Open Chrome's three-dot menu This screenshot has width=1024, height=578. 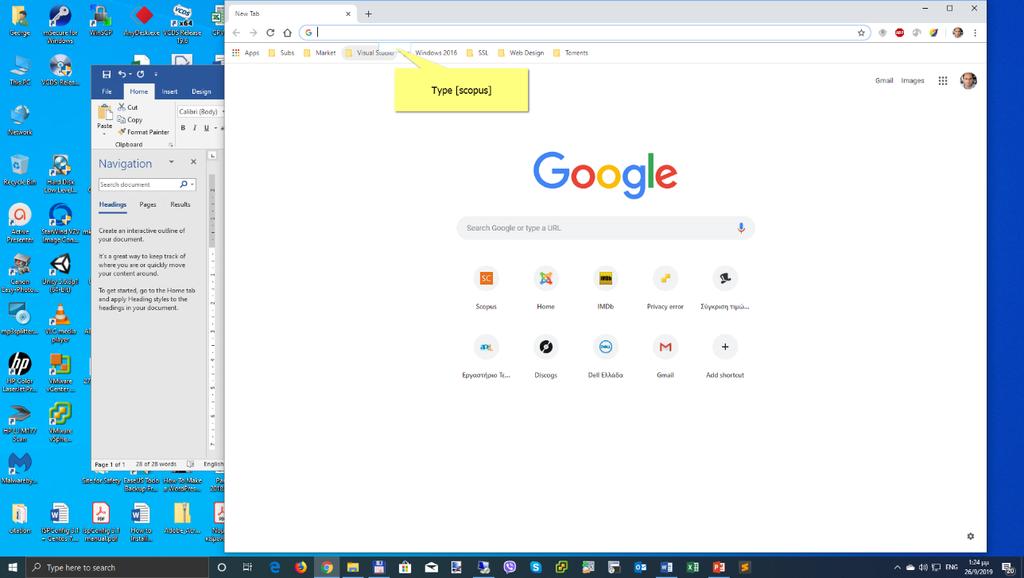pos(975,33)
